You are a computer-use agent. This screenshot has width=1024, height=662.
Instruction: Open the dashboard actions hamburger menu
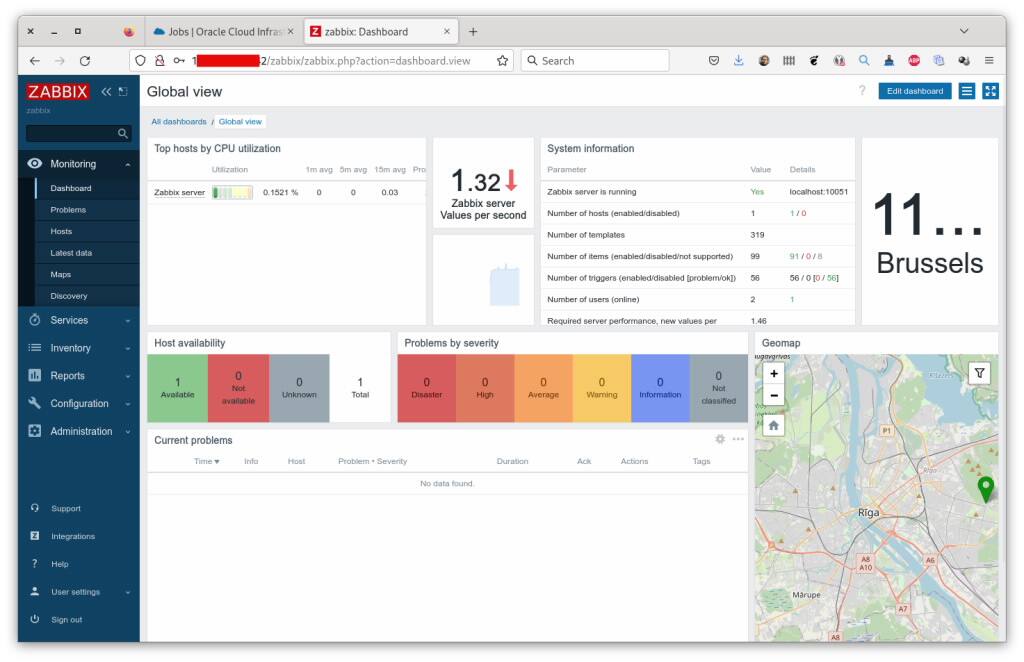pos(967,91)
